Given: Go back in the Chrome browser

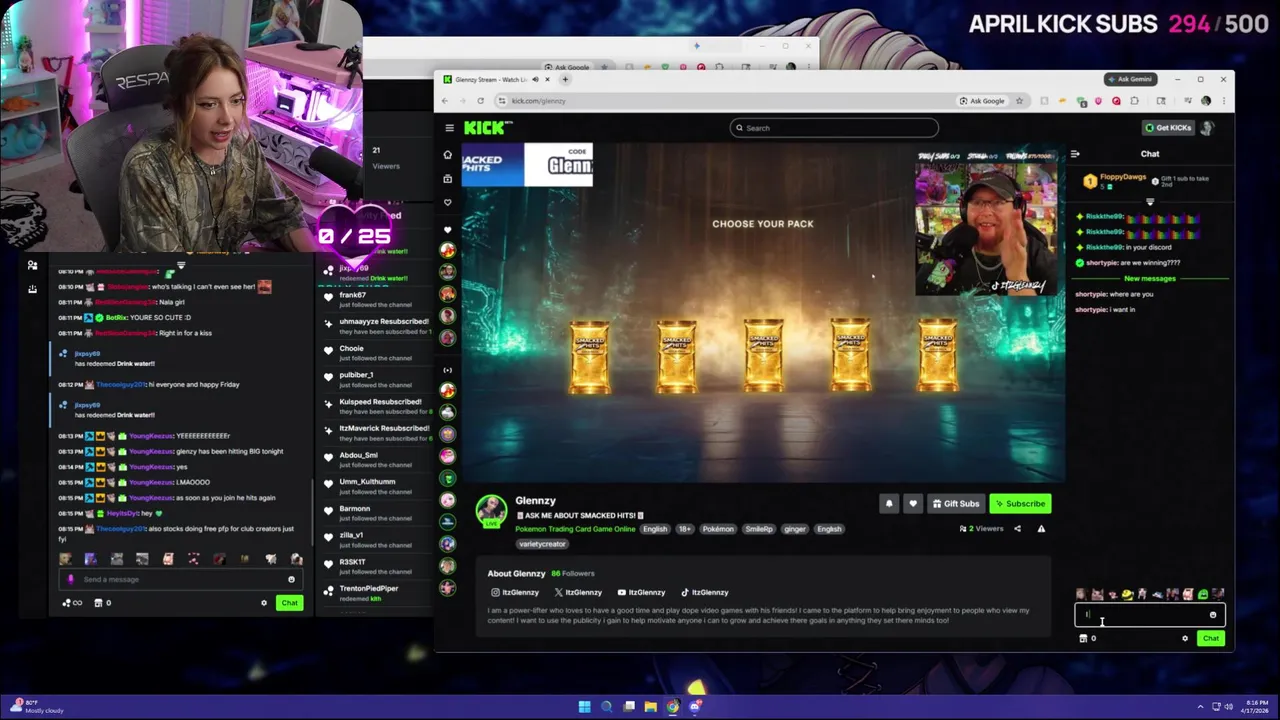Looking at the screenshot, I should click(445, 101).
